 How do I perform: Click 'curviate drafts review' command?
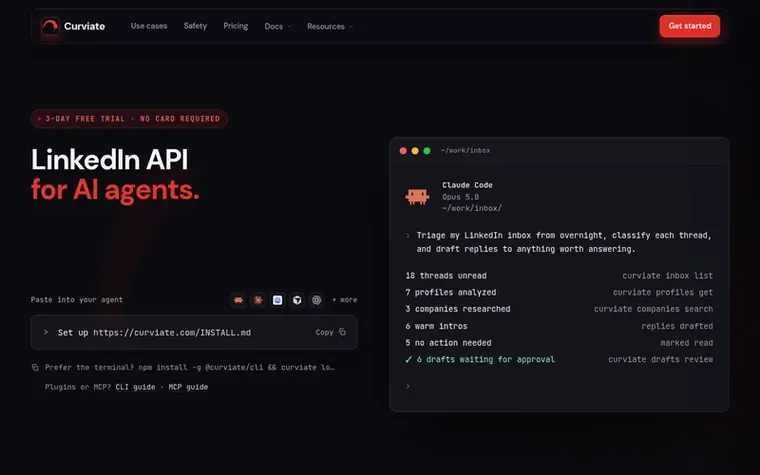(661, 359)
